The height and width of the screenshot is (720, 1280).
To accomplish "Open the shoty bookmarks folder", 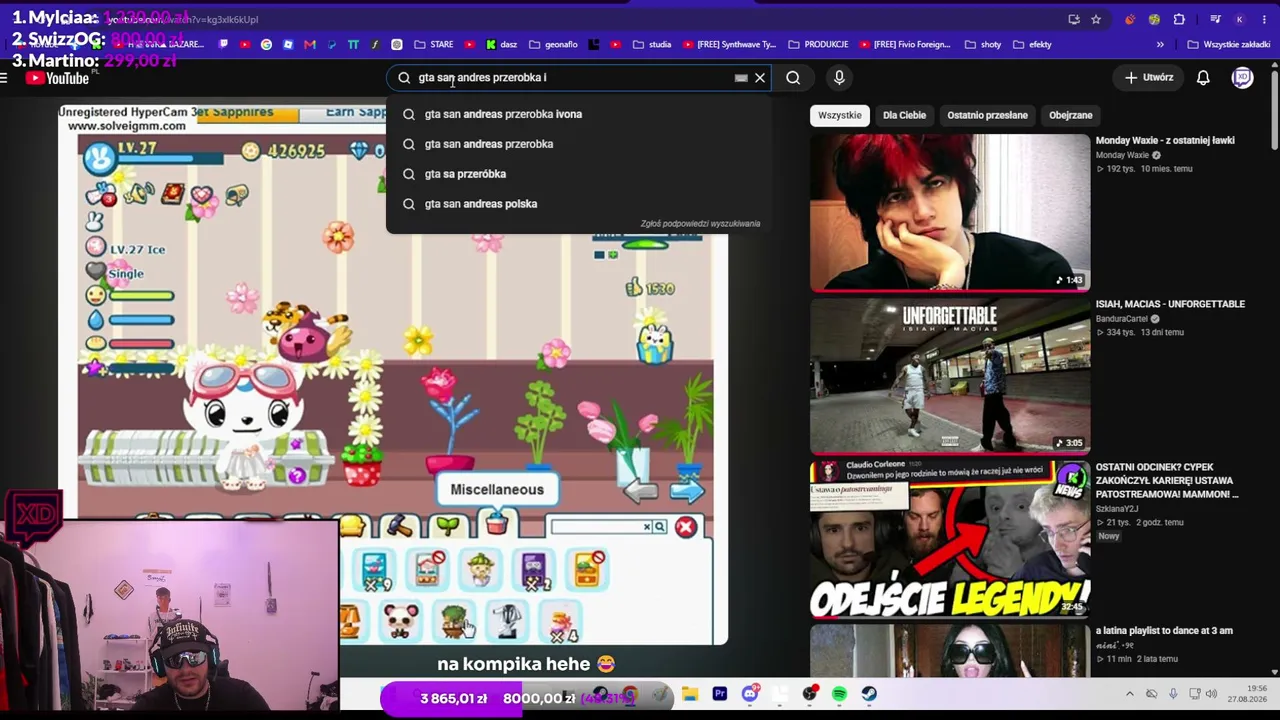I will click(x=983, y=44).
